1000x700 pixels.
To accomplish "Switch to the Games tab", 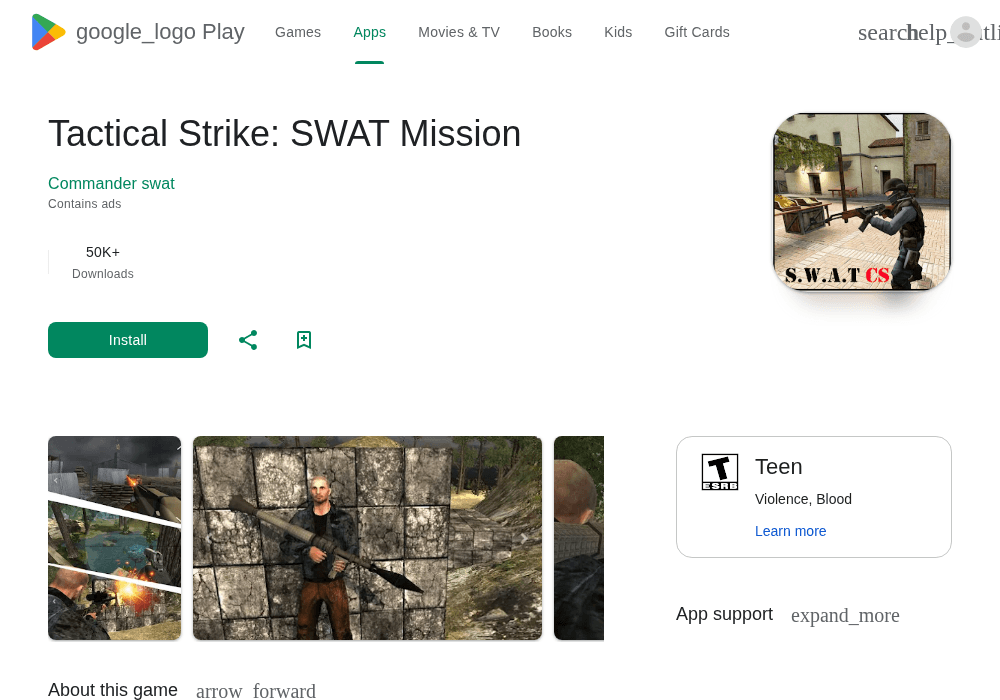I will [298, 32].
